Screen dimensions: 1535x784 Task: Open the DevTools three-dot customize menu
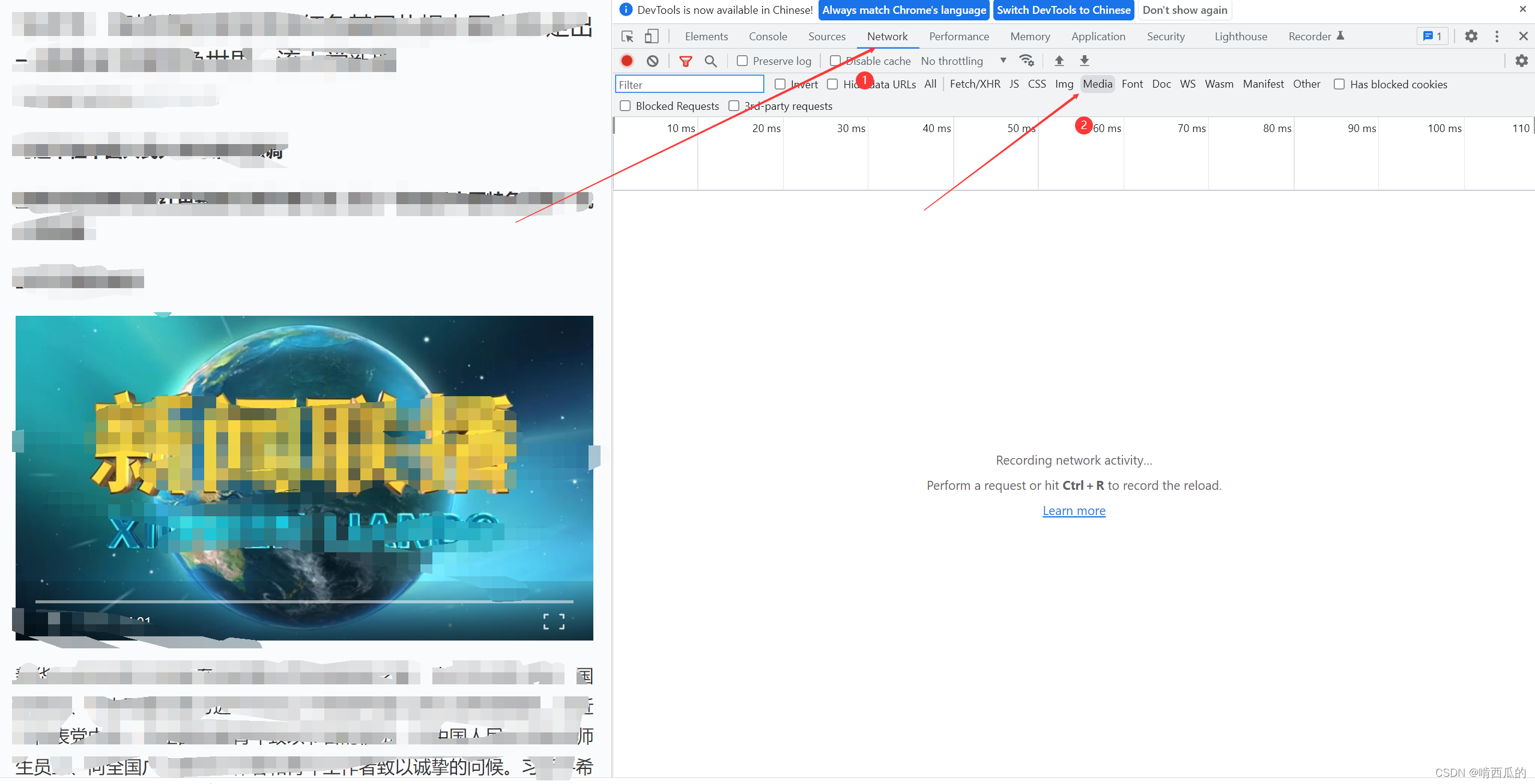1497,37
